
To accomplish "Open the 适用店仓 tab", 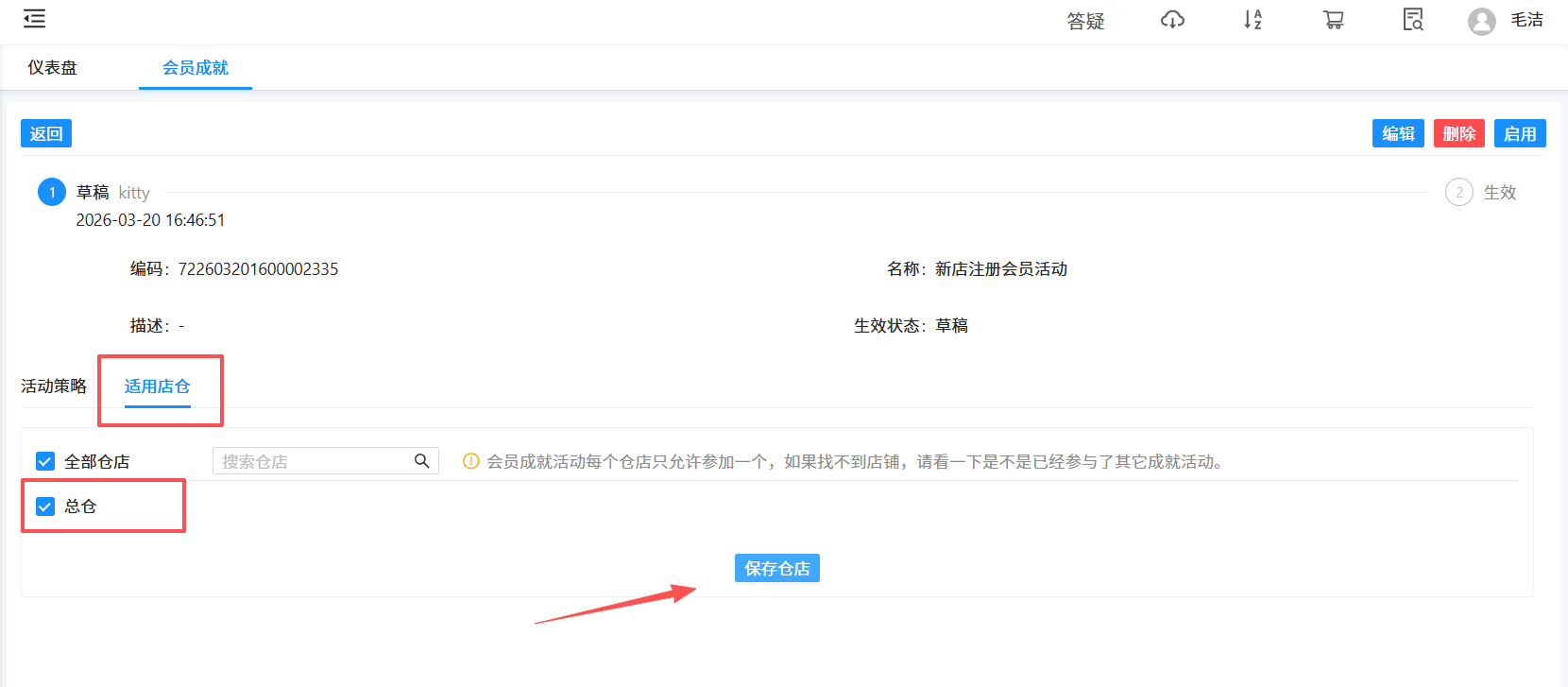I will 158,386.
